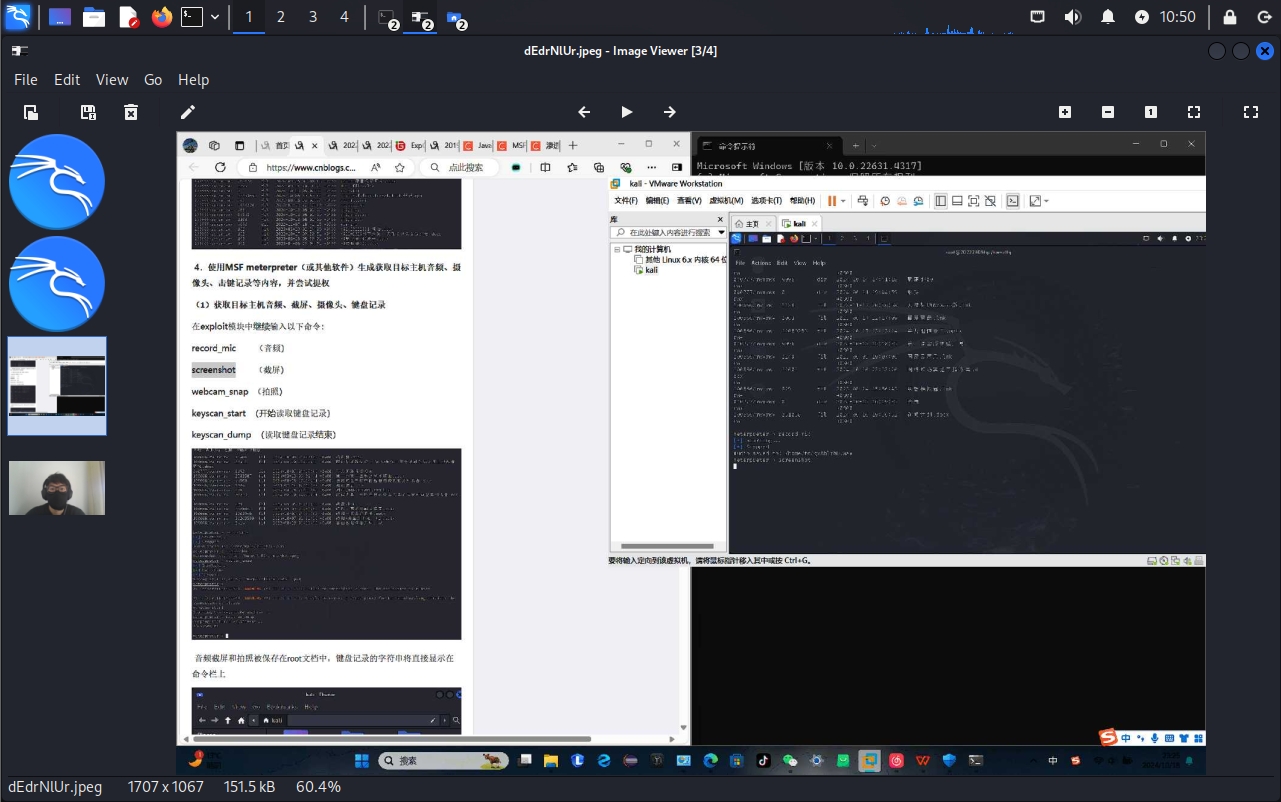
Task: Launch the file manager from the panel
Action: 94,17
